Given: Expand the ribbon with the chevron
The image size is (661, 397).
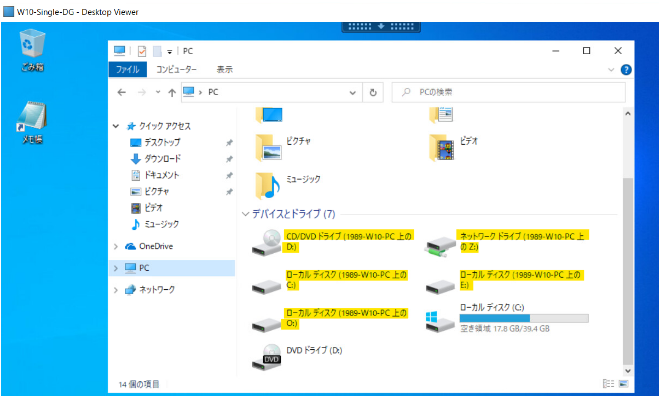Looking at the screenshot, I should pos(611,70).
